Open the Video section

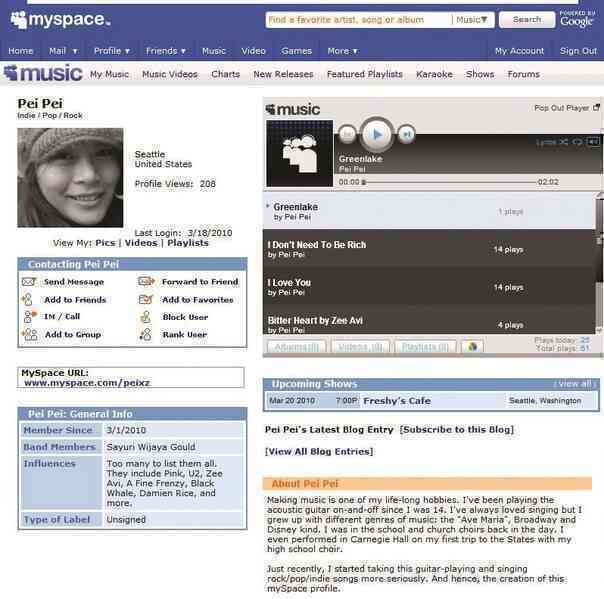(x=253, y=51)
